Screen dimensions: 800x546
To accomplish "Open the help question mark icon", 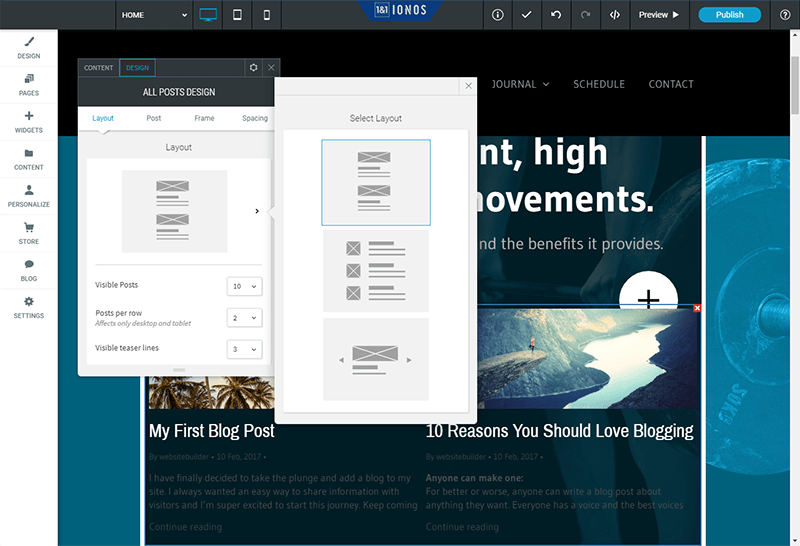I will pyautogui.click(x=785, y=15).
